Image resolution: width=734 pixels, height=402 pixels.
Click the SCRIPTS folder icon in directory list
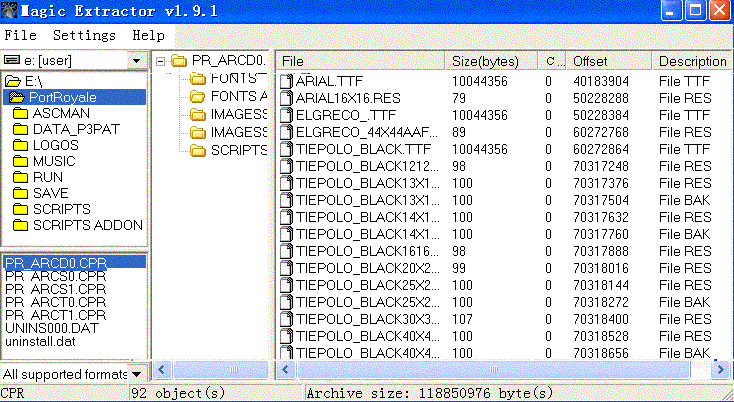[x=21, y=209]
